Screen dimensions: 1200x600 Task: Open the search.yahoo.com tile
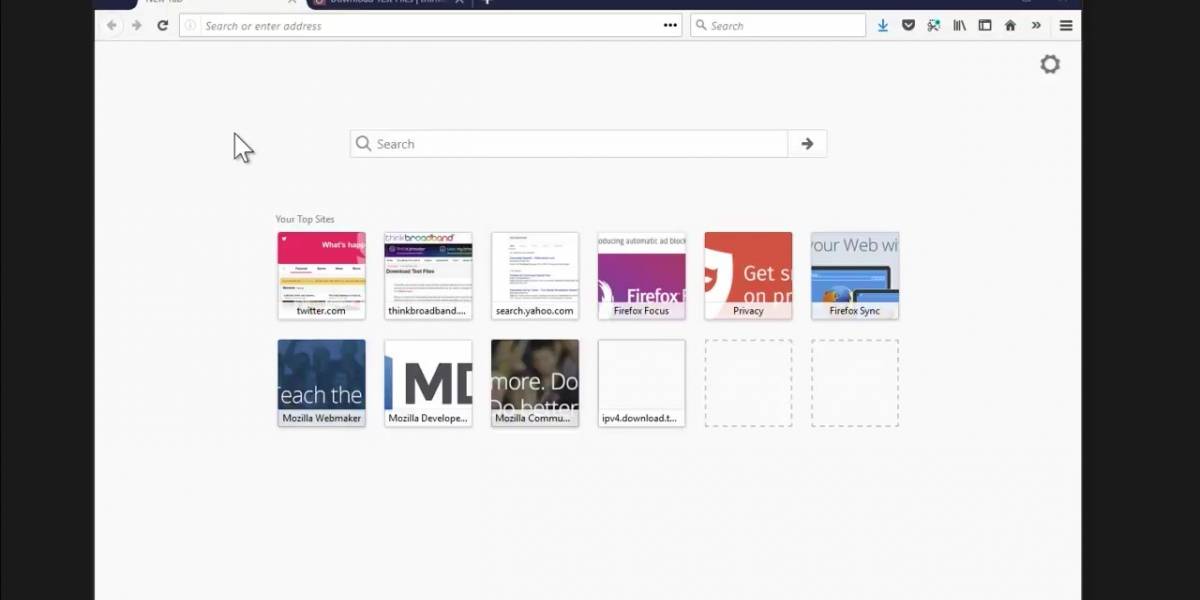[535, 276]
